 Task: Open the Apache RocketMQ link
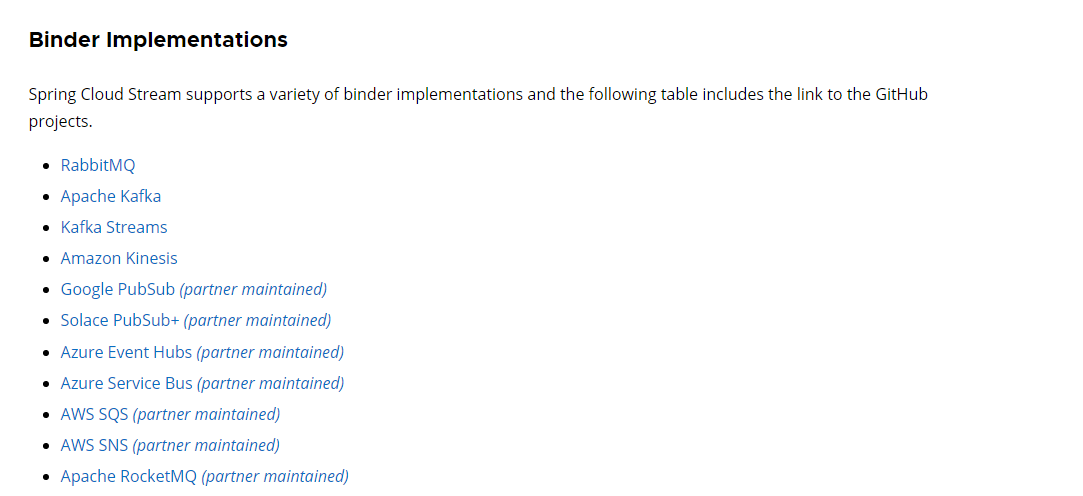click(x=129, y=476)
